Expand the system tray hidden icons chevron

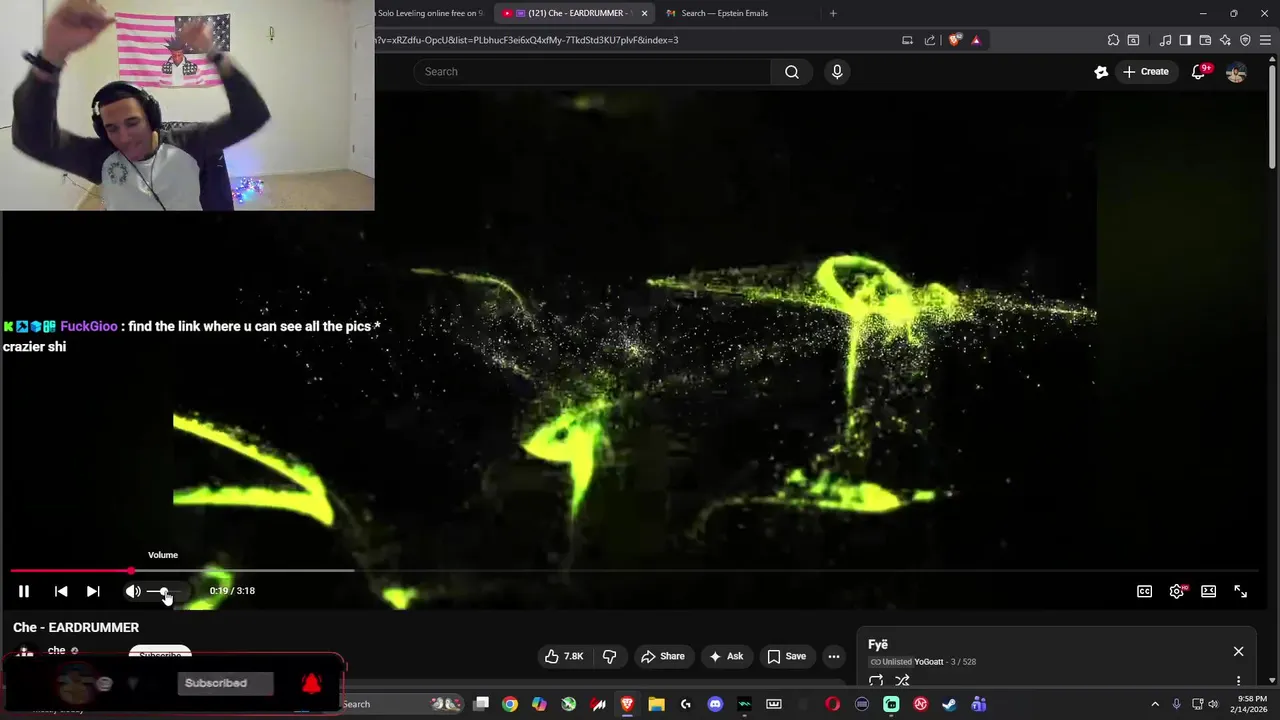(x=1155, y=704)
